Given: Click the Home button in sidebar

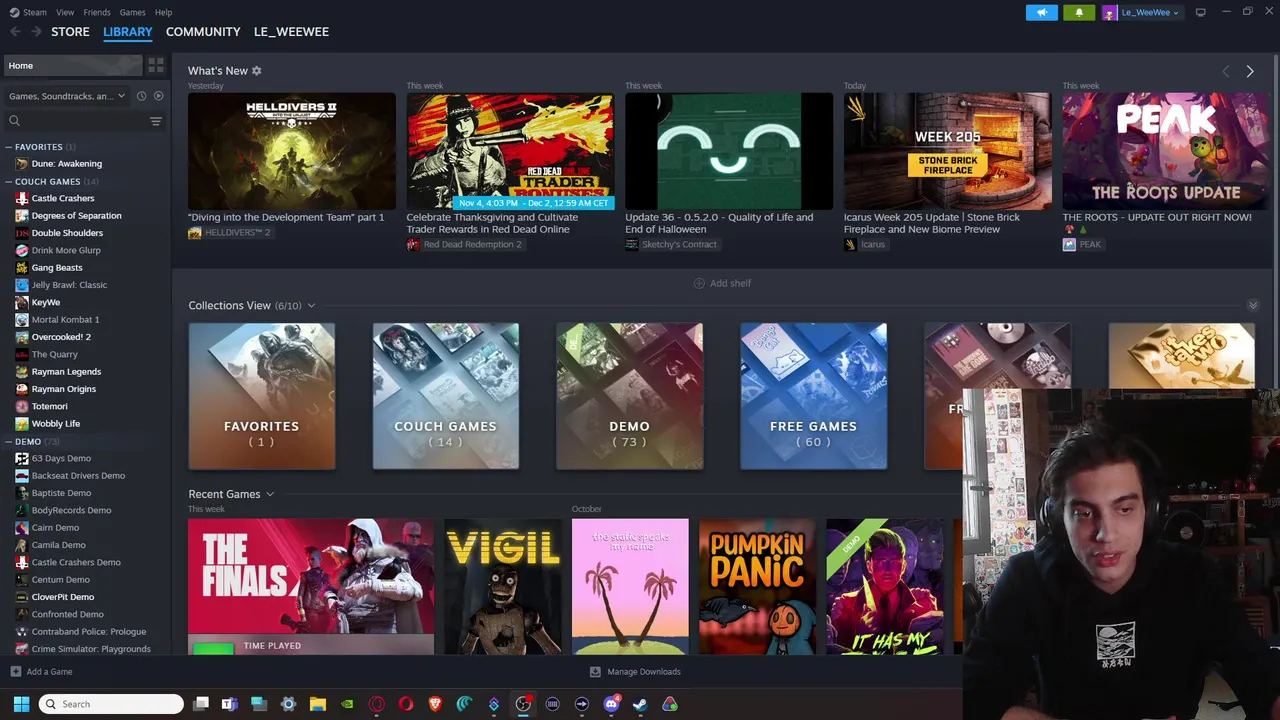Looking at the screenshot, I should [73, 65].
